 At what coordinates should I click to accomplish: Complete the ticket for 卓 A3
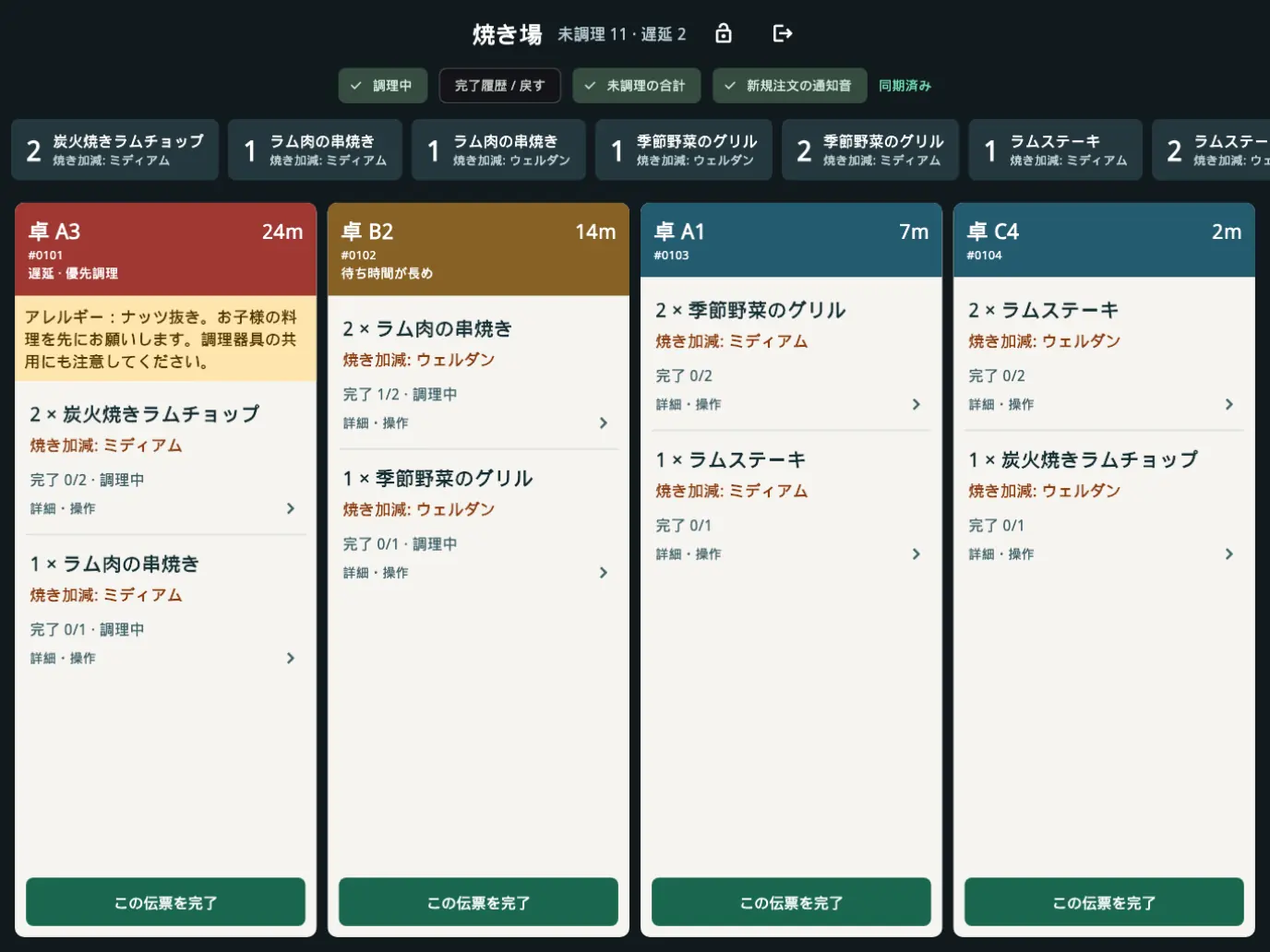click(165, 902)
